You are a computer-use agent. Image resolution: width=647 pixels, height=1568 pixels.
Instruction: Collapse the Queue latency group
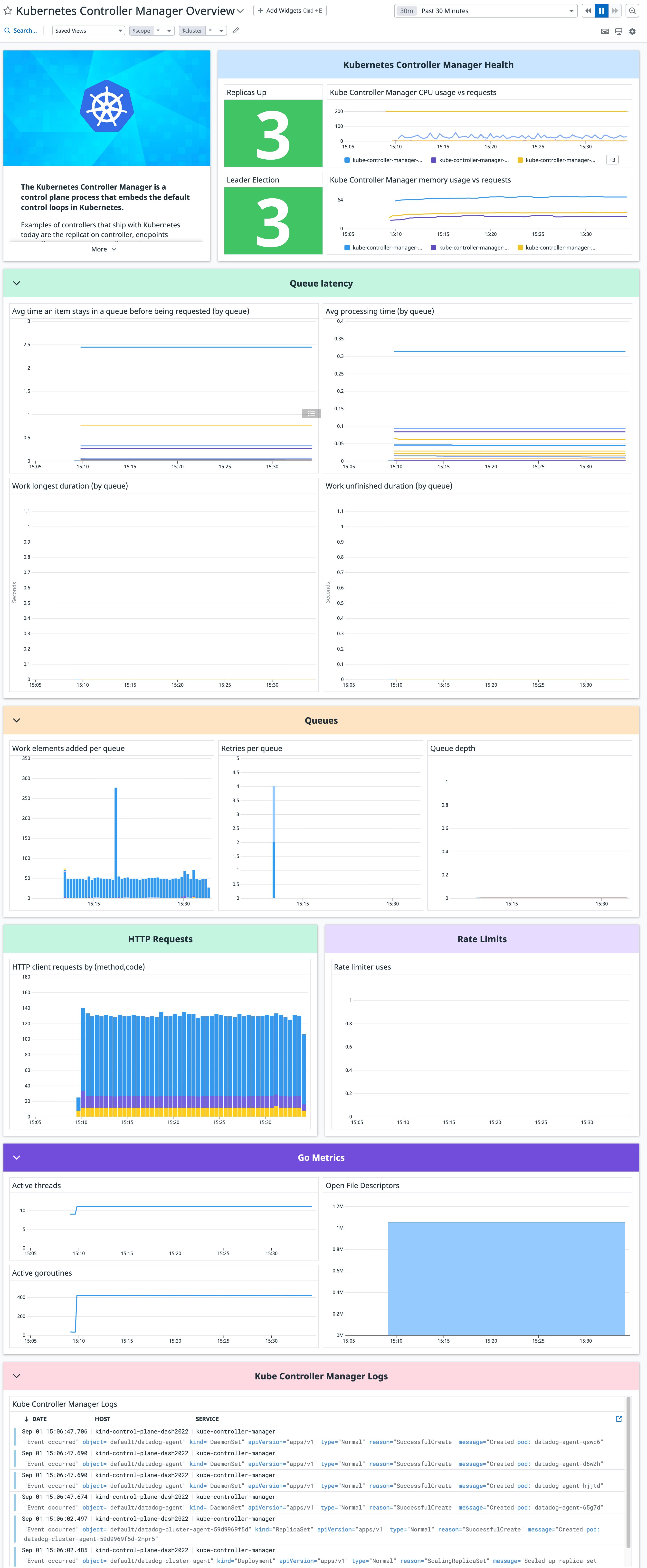(x=16, y=283)
